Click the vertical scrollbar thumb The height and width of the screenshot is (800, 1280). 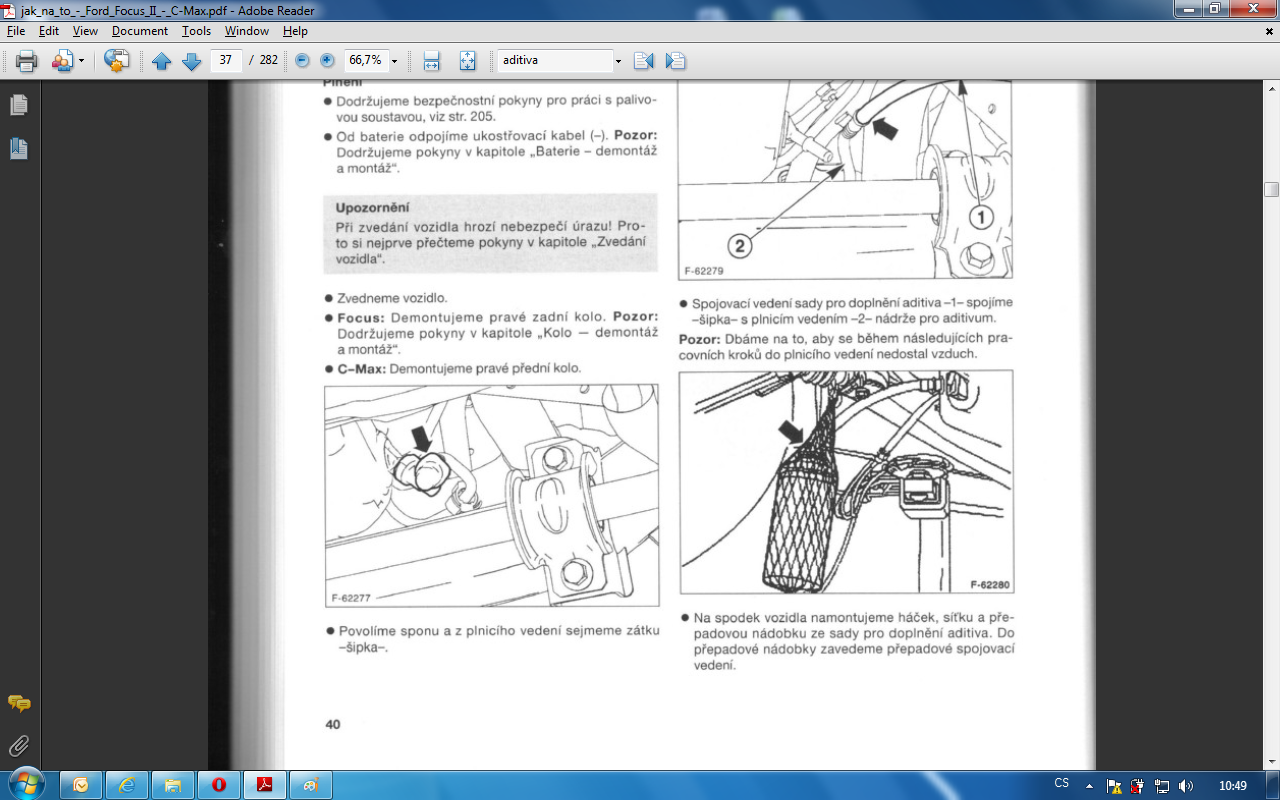coord(1271,190)
